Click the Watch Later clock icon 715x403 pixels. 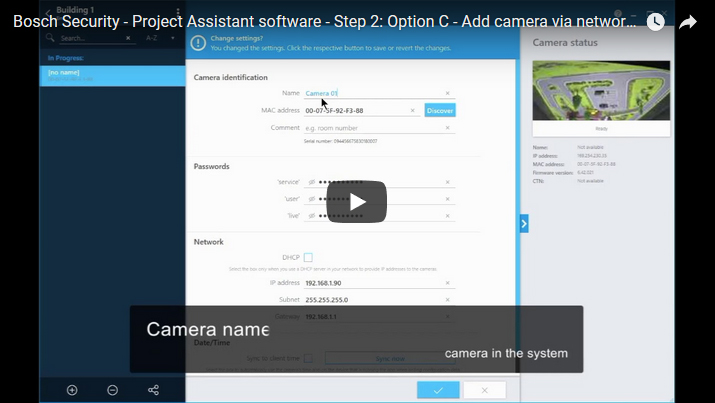pyautogui.click(x=655, y=21)
